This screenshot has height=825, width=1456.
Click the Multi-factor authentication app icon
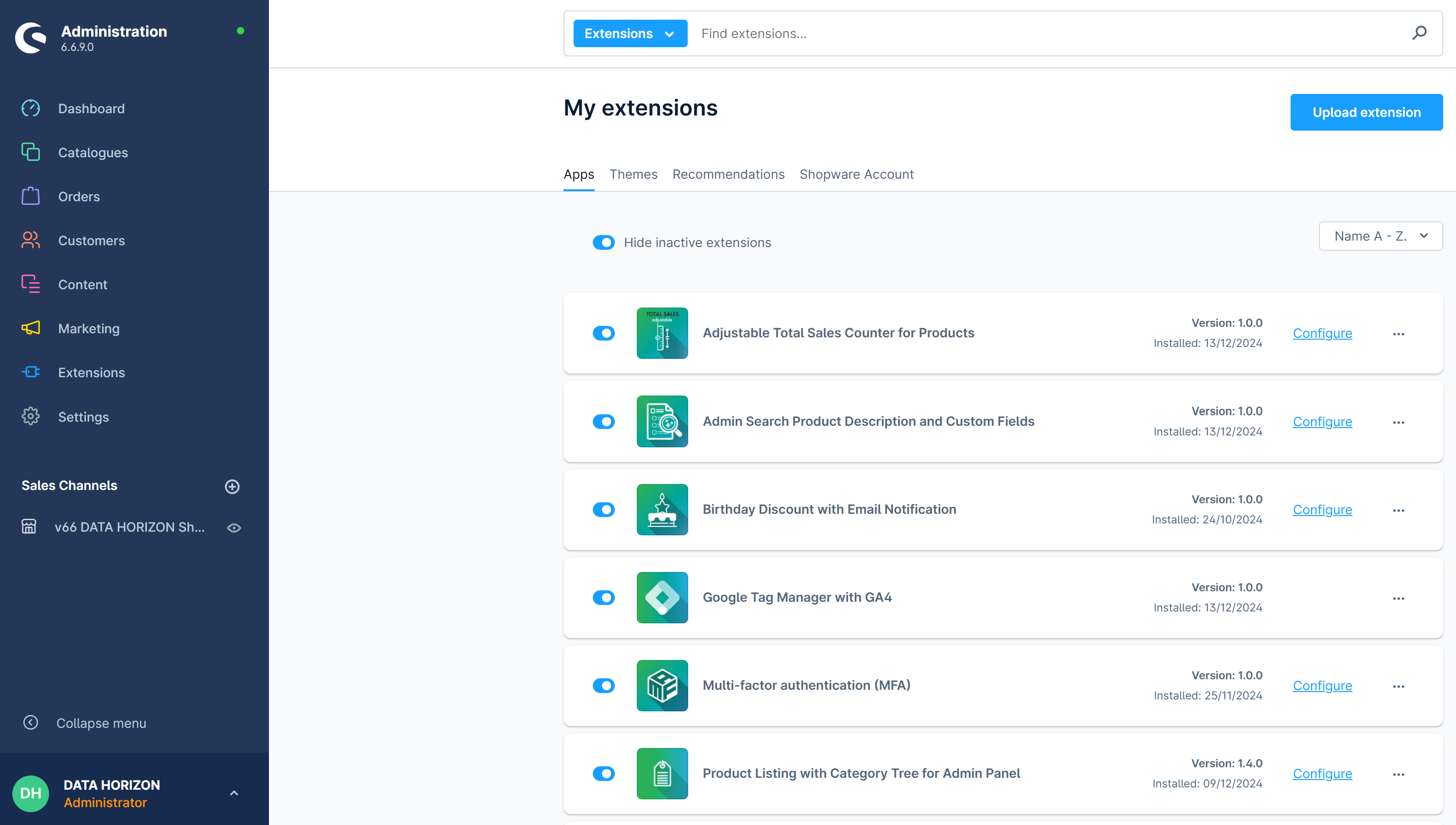662,686
